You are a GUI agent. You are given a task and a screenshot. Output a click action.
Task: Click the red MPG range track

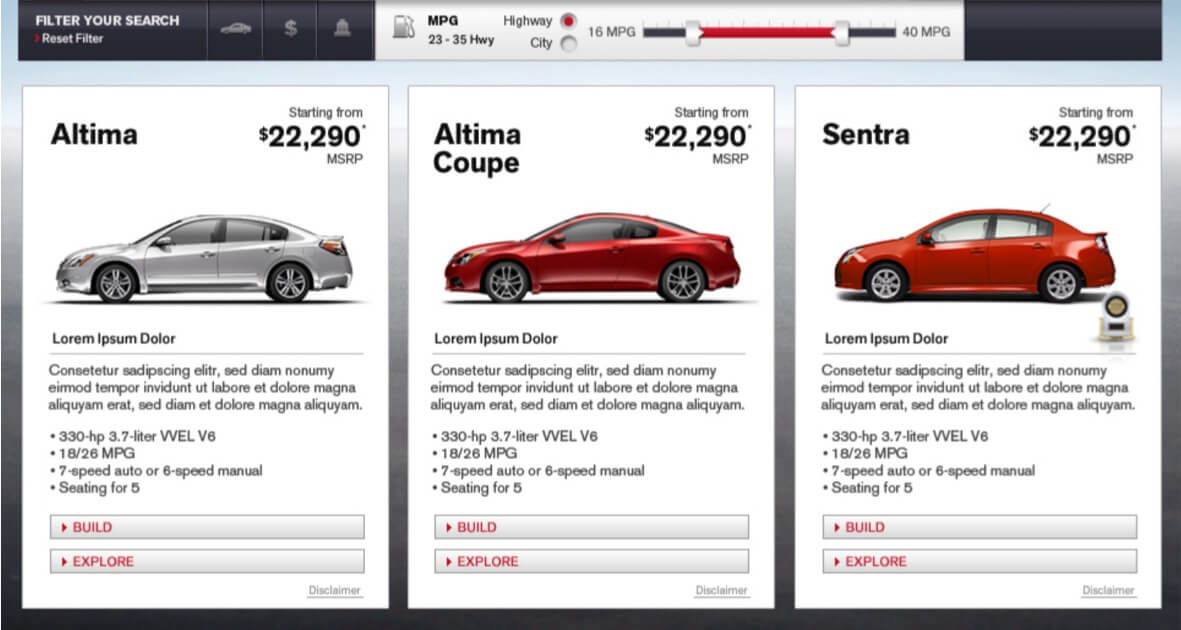click(x=767, y=32)
